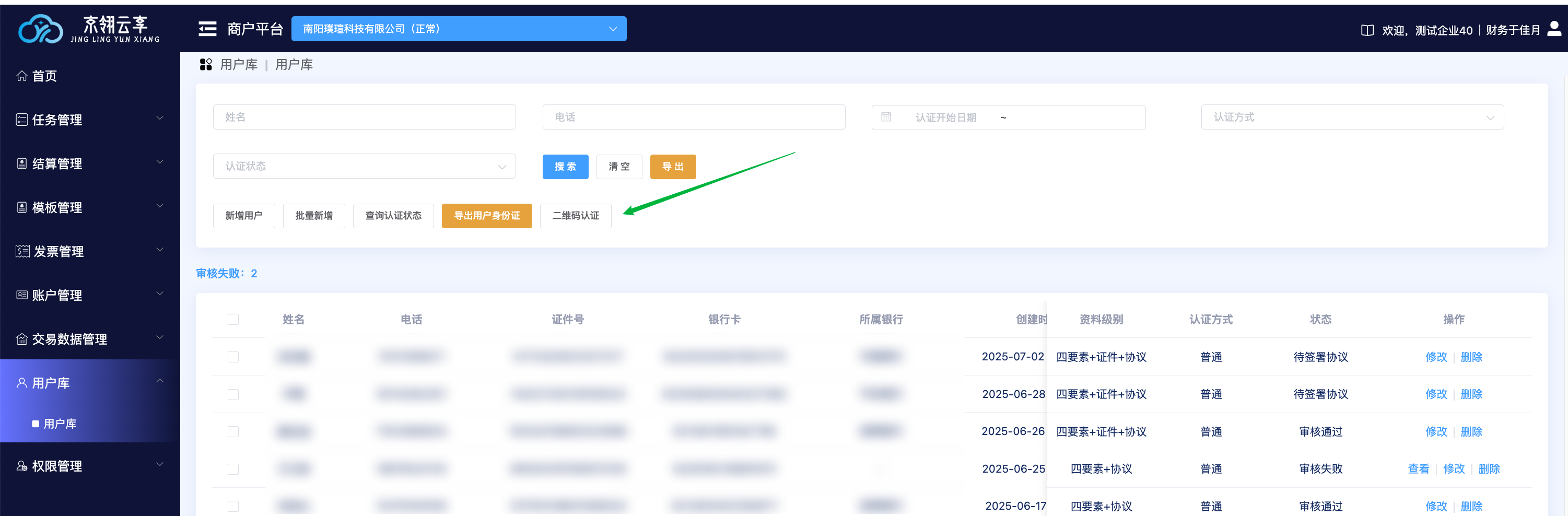The width and height of the screenshot is (1568, 516).
Task: Click 查看 link for the 审核失败 row
Action: click(x=1418, y=469)
